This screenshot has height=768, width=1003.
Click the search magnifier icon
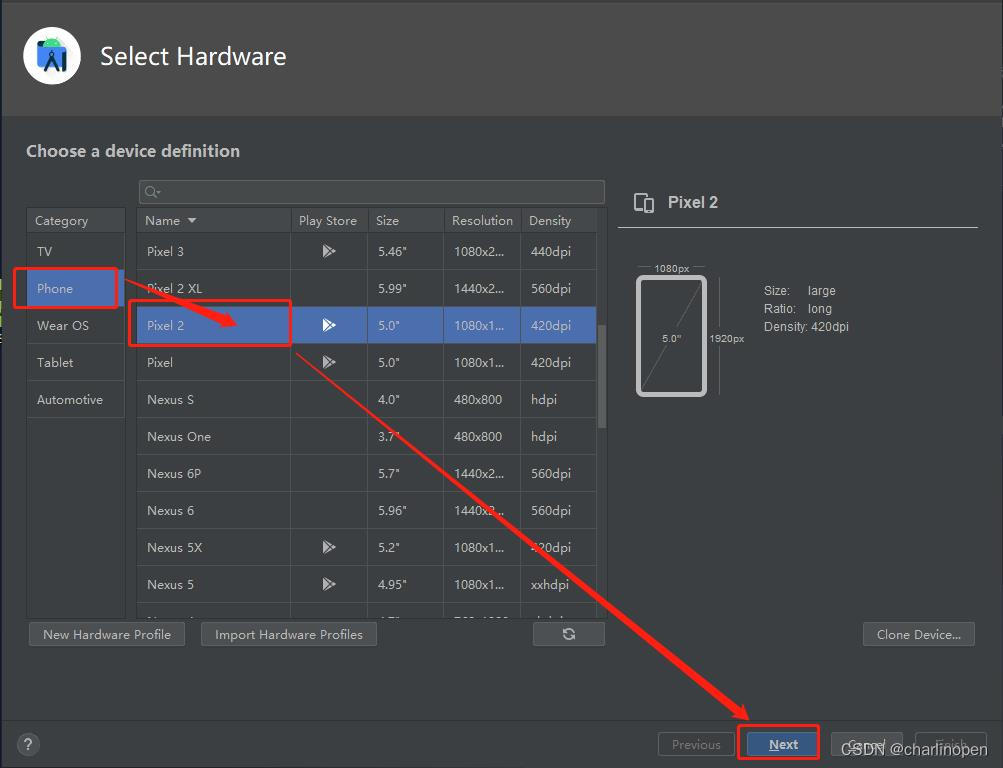tap(151, 192)
